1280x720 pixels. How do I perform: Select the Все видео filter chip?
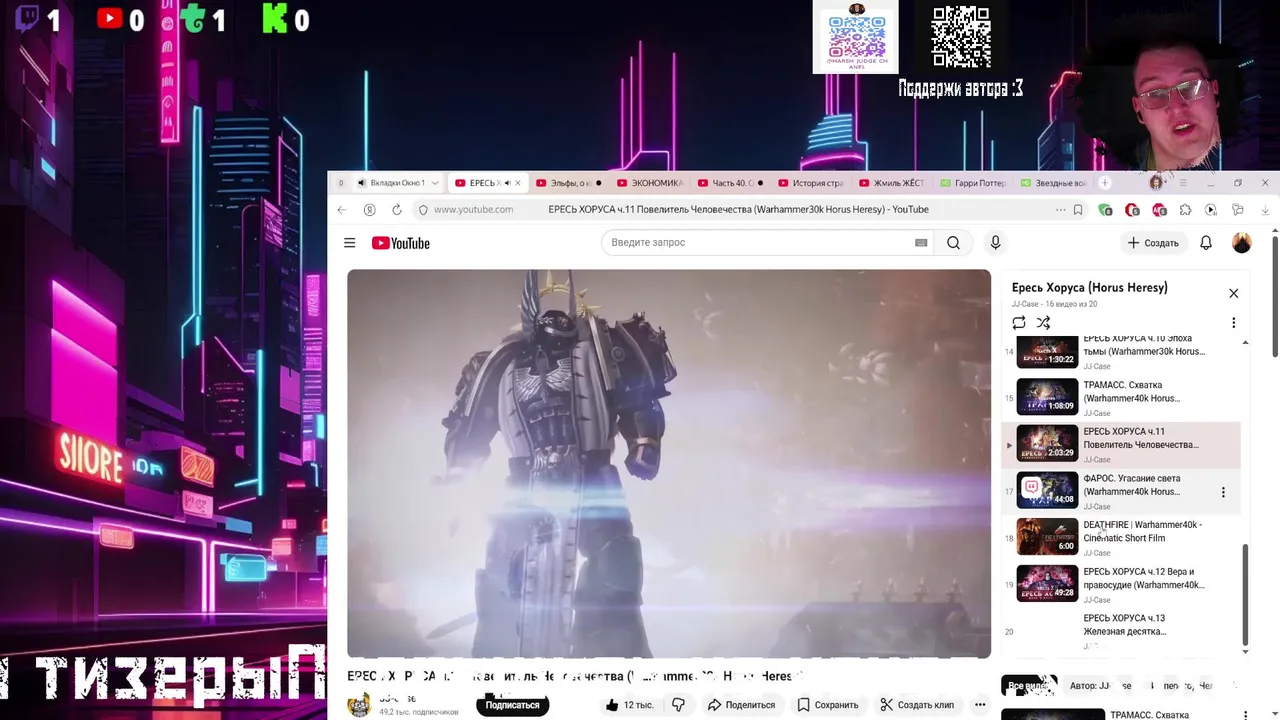[1029, 686]
